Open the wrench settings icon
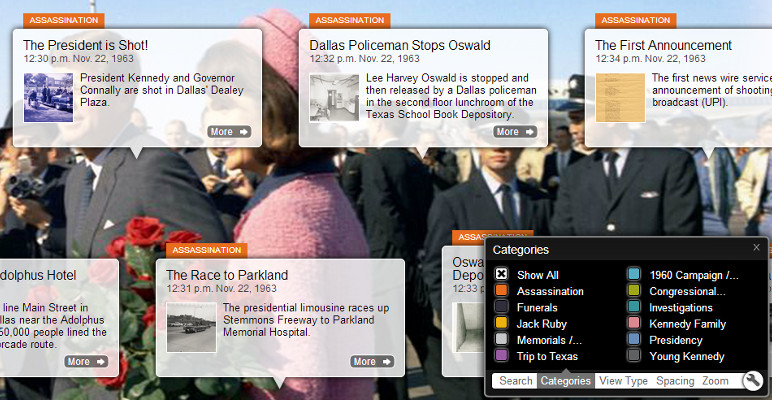 coord(753,380)
